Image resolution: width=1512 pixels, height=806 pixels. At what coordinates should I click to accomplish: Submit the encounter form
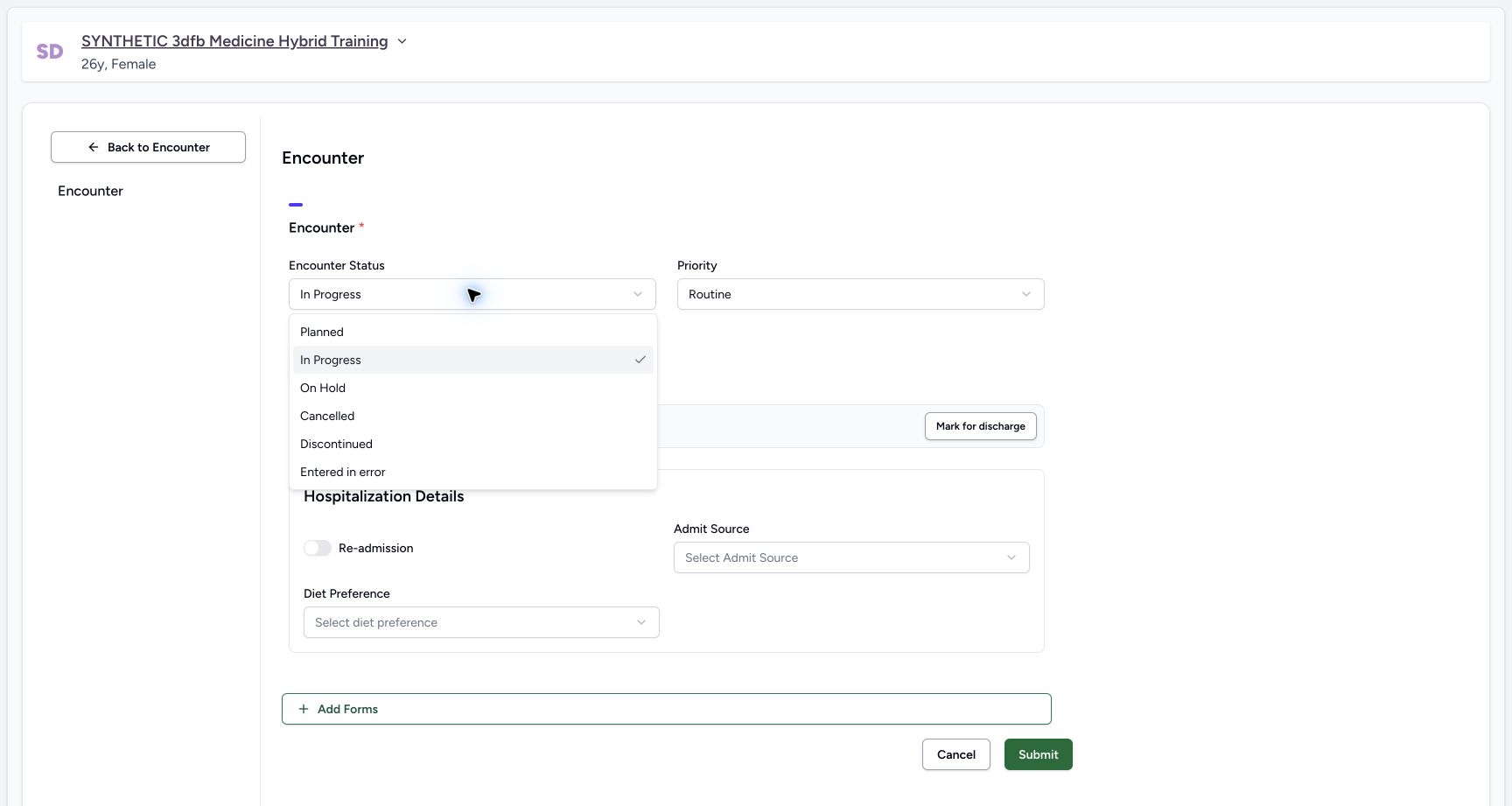(x=1038, y=754)
